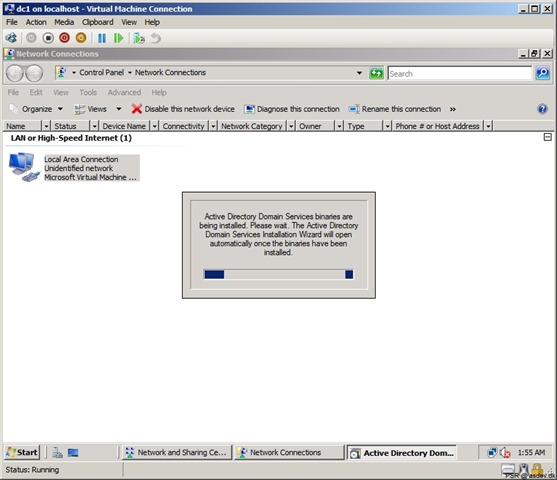The height and width of the screenshot is (480, 557).
Task: Show more toolbar commands chevron
Action: (453, 109)
